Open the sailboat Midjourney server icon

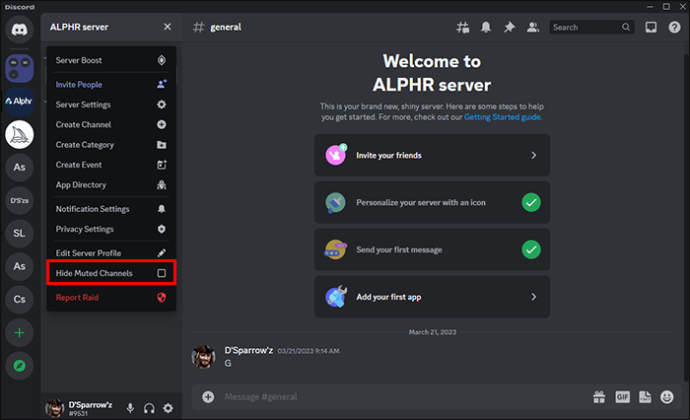point(19,134)
